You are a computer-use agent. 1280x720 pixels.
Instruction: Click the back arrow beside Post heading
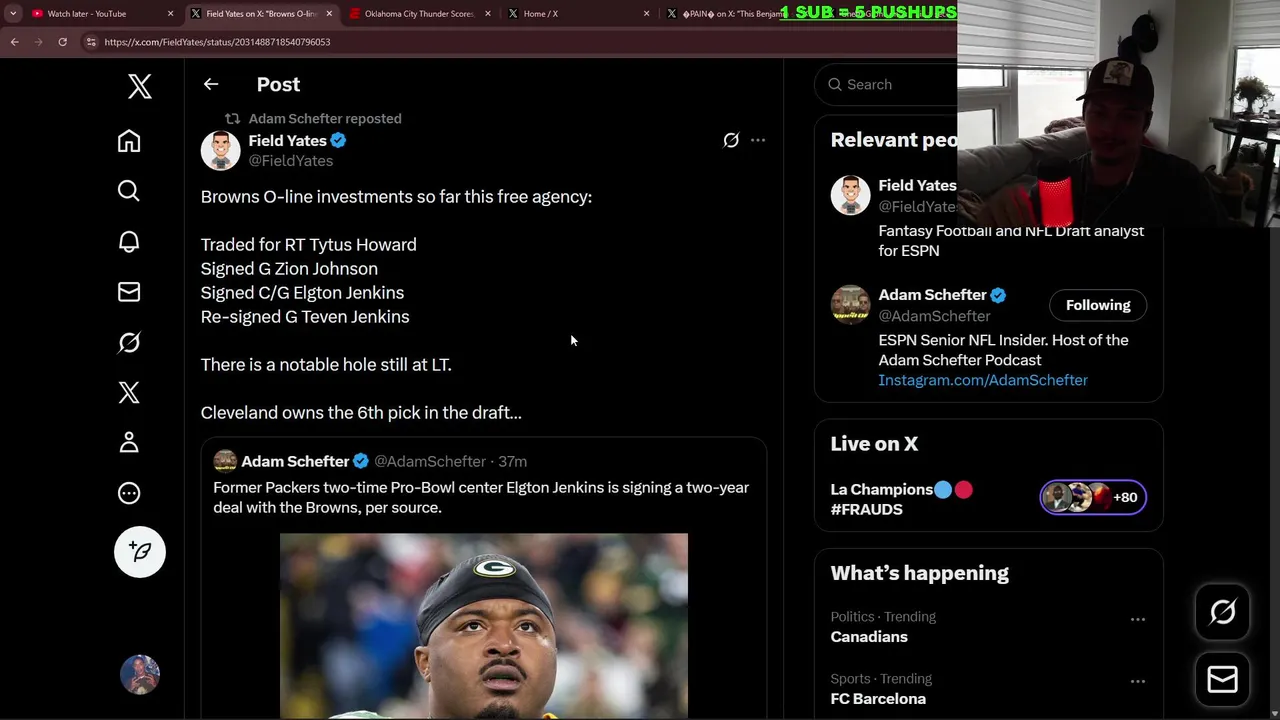[x=211, y=85]
